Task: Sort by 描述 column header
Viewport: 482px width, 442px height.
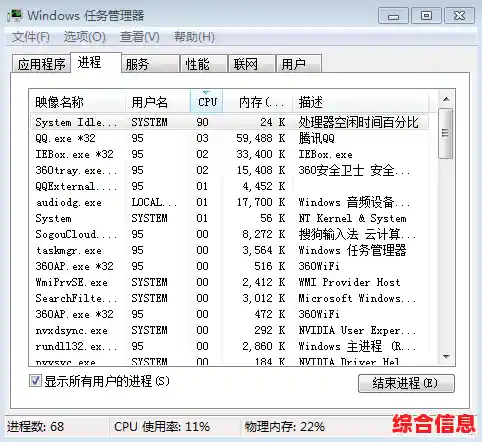Action: click(x=361, y=102)
